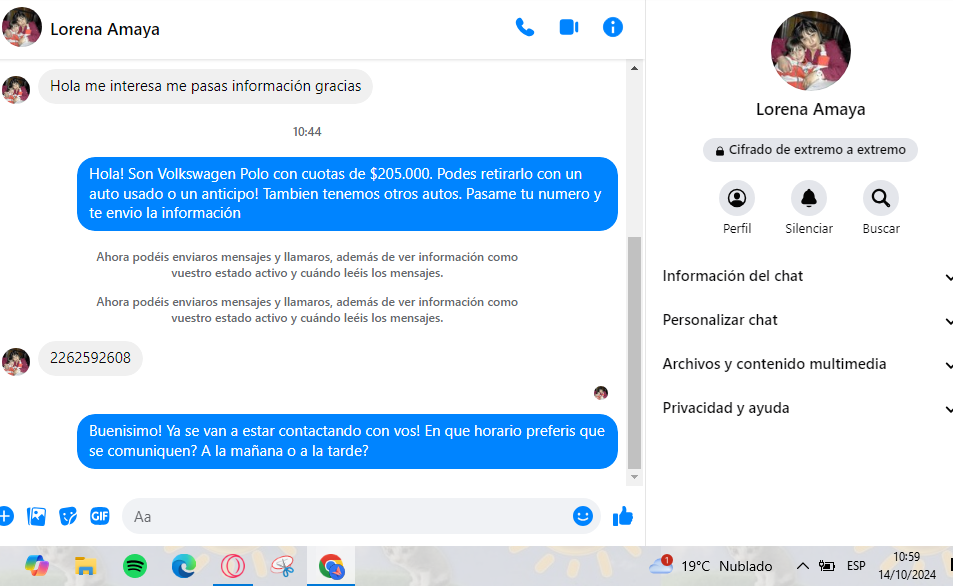The image size is (953, 586).
Task: Start a voice call with Lorena Amaya
Action: [x=525, y=27]
